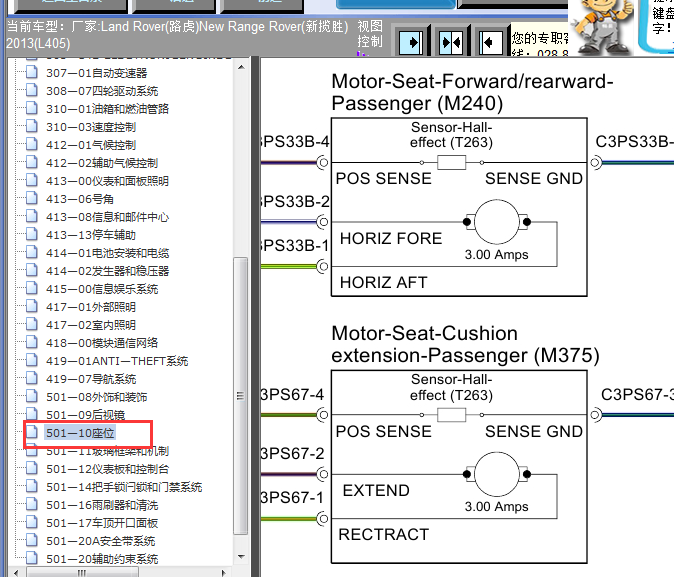Screen dimensions: 674x577
Task: Select 501—09后视镜 entry
Action: coord(85,415)
